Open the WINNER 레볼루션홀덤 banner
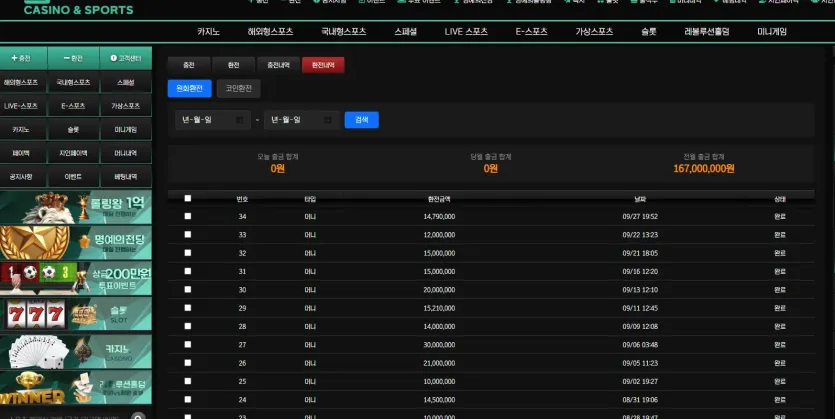 pos(76,388)
